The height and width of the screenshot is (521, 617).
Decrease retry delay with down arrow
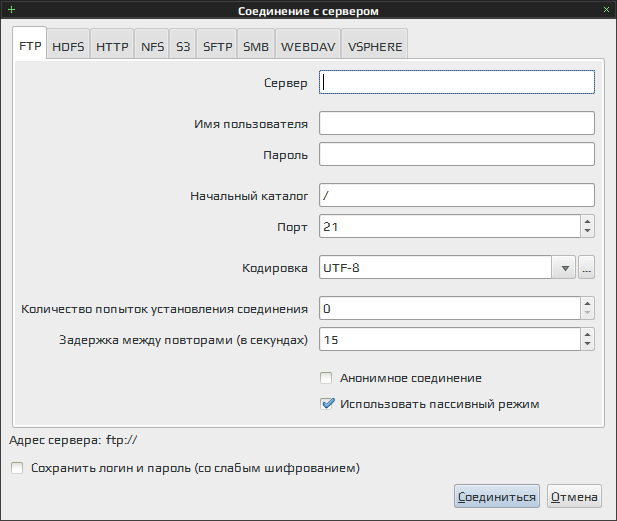point(587,344)
